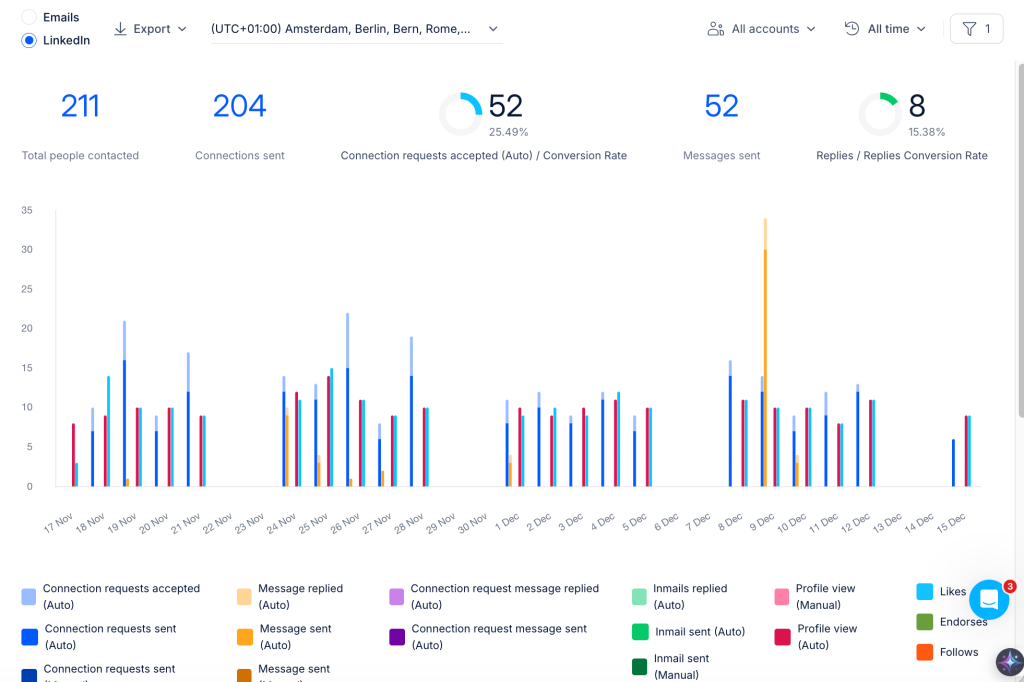1024x682 pixels.
Task: Click the Follows orange color swatch
Action: point(924,652)
